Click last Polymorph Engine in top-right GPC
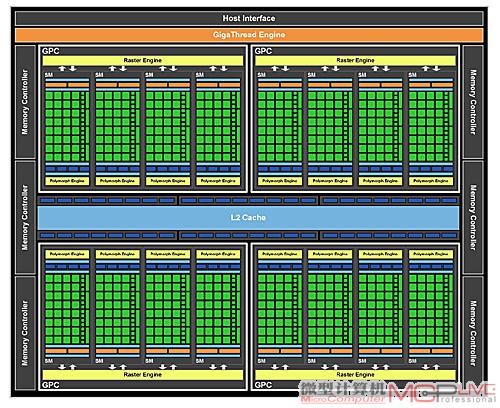This screenshot has height=408, width=500. 431,181
